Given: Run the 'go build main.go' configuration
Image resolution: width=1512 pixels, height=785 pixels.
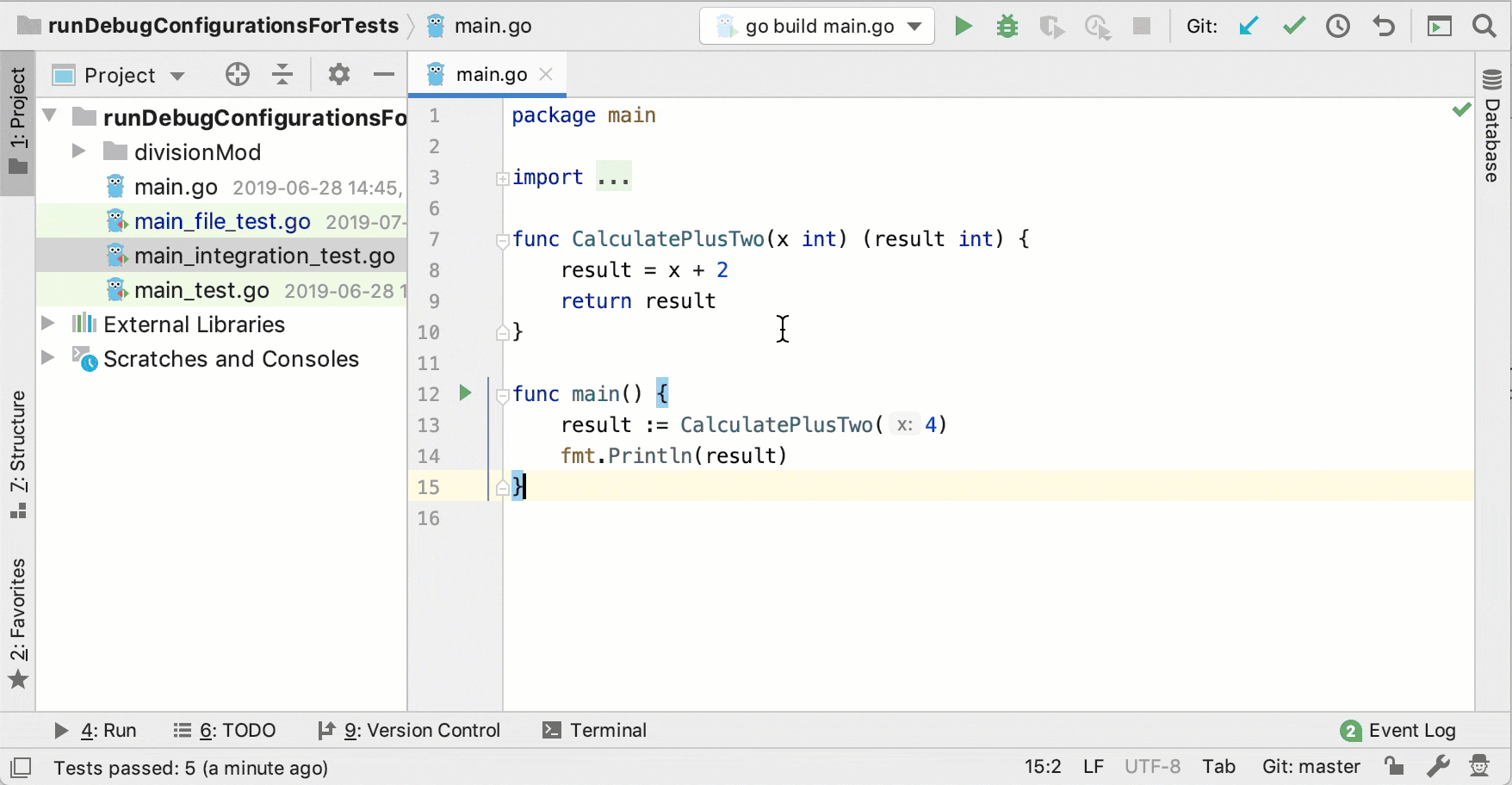Looking at the screenshot, I should click(x=963, y=26).
